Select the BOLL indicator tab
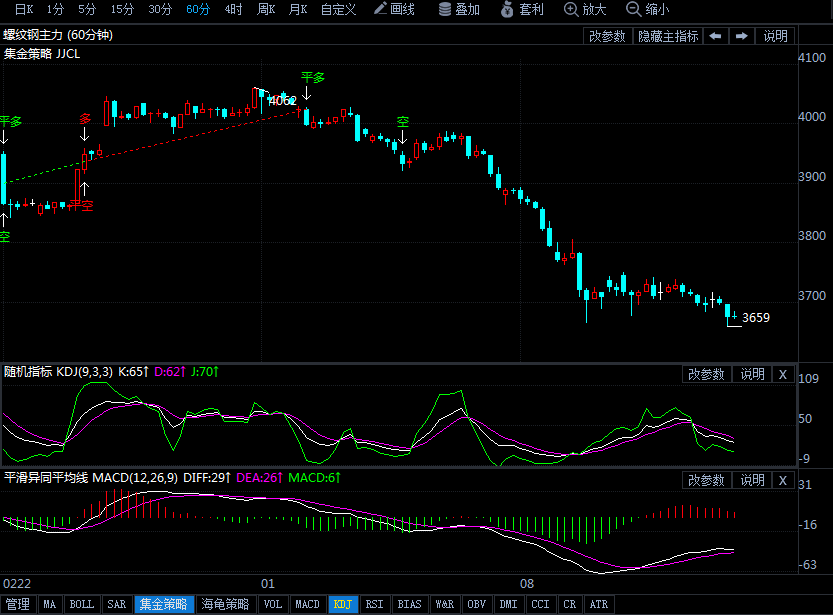833x615 pixels. 81,604
